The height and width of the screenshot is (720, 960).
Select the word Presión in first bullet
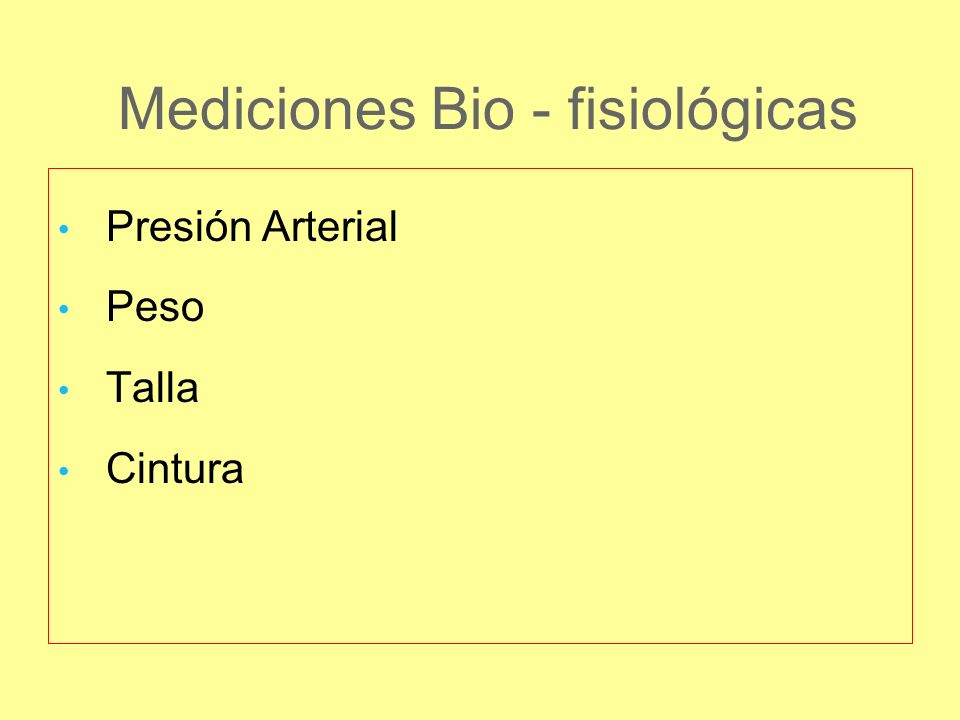179,226
